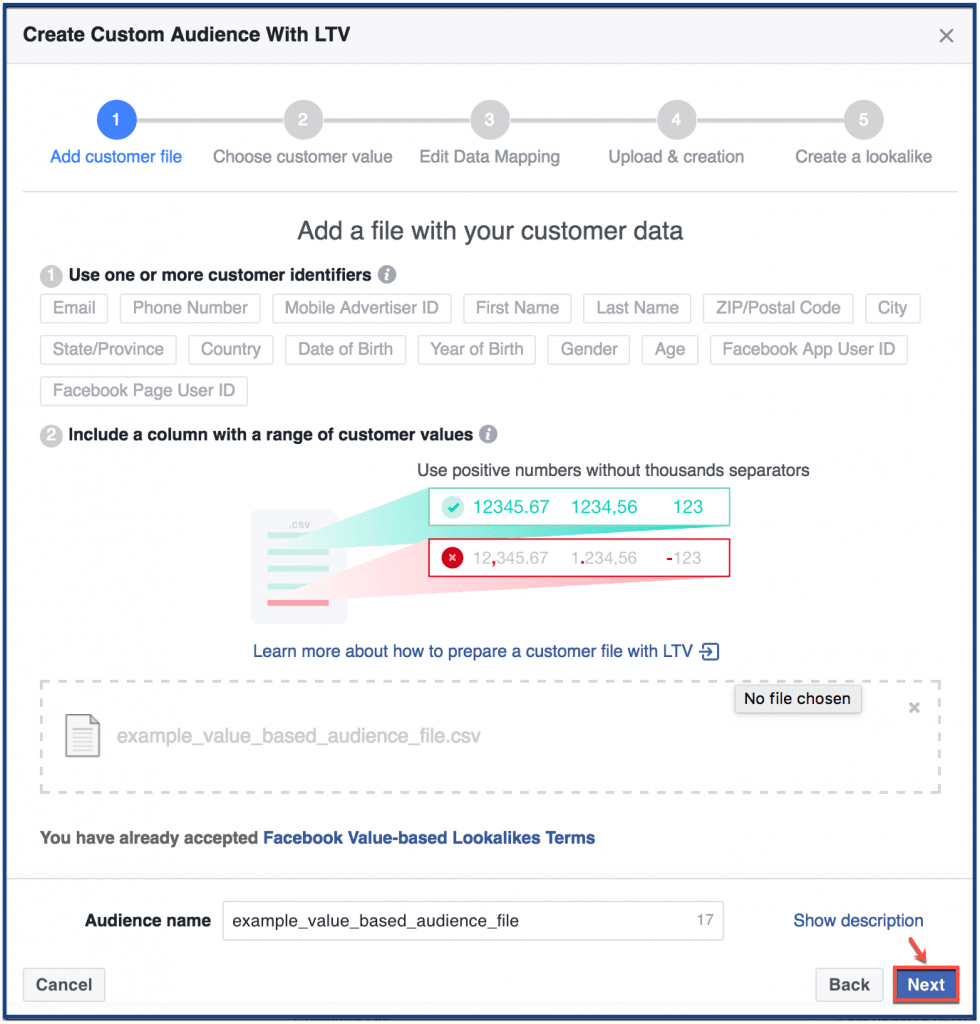The height and width of the screenshot is (1024, 980).
Task: Click step 2 circle in the wizard
Action: pyautogui.click(x=303, y=120)
